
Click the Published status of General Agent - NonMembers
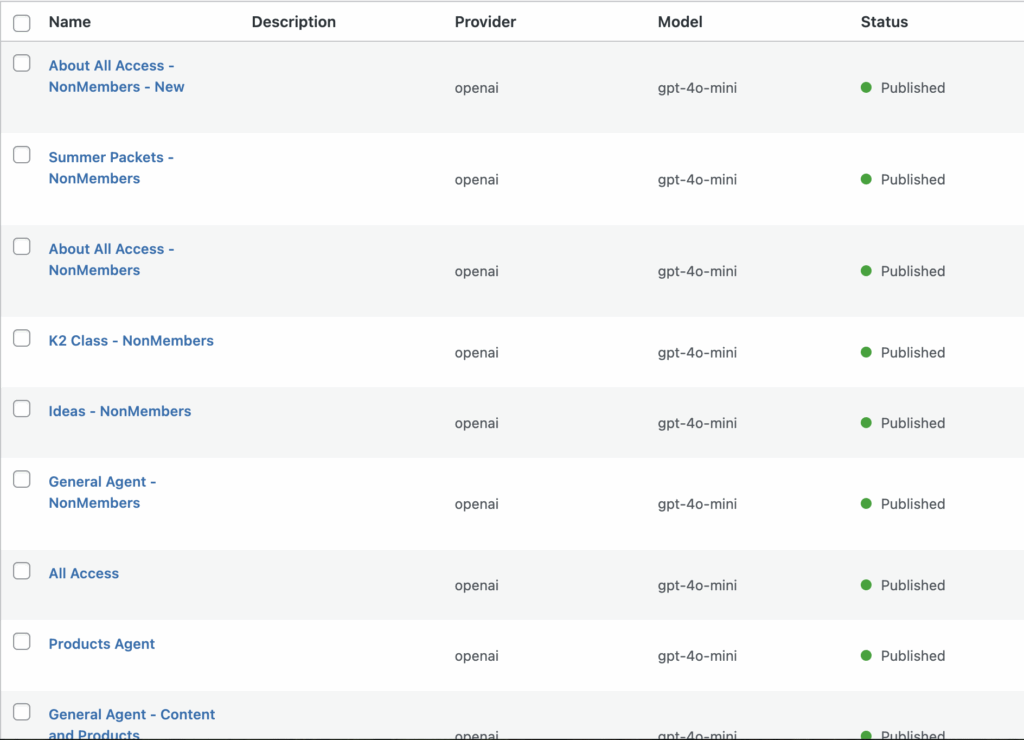click(912, 504)
